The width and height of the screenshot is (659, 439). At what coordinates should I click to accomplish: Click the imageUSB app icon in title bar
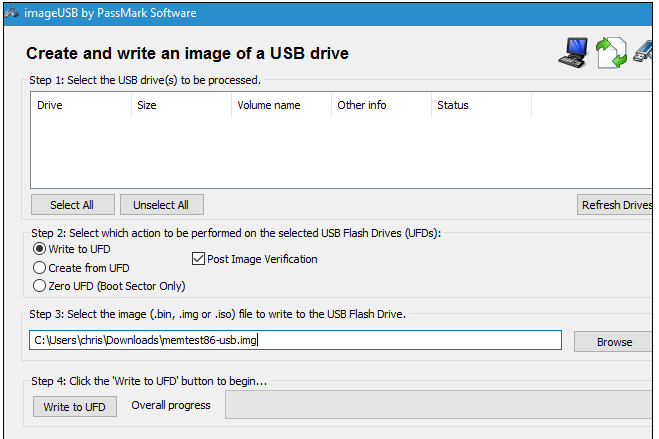pos(11,13)
